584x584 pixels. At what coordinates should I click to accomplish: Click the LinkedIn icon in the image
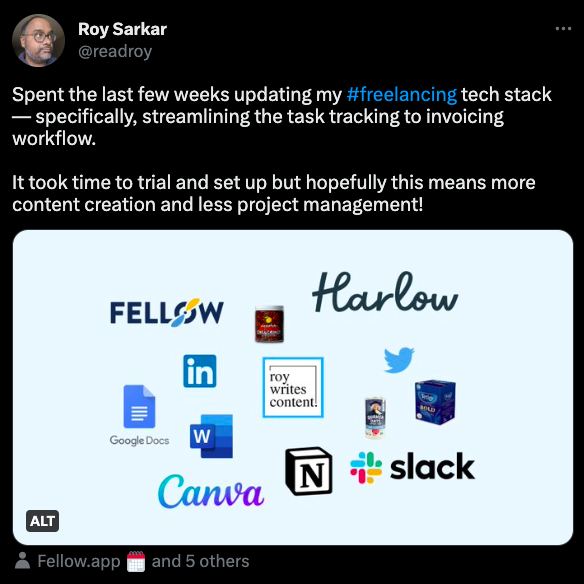[200, 371]
